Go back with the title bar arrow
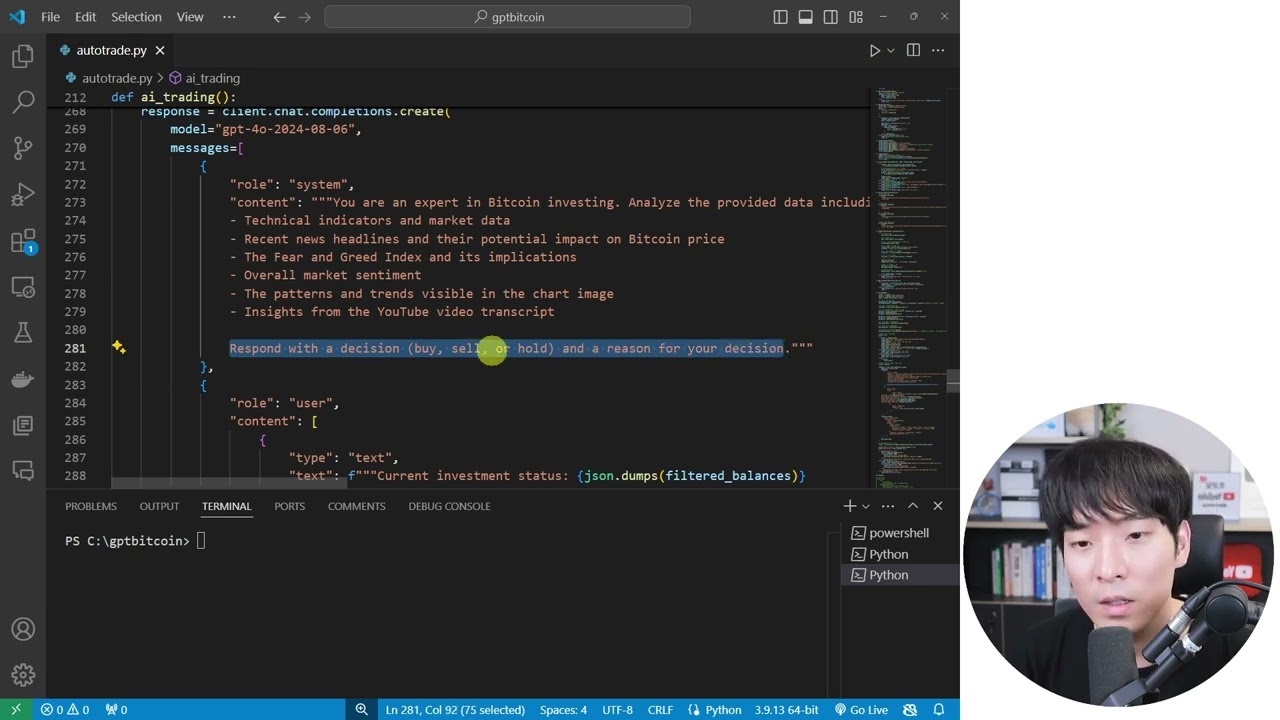The image size is (1280, 720). tap(279, 17)
